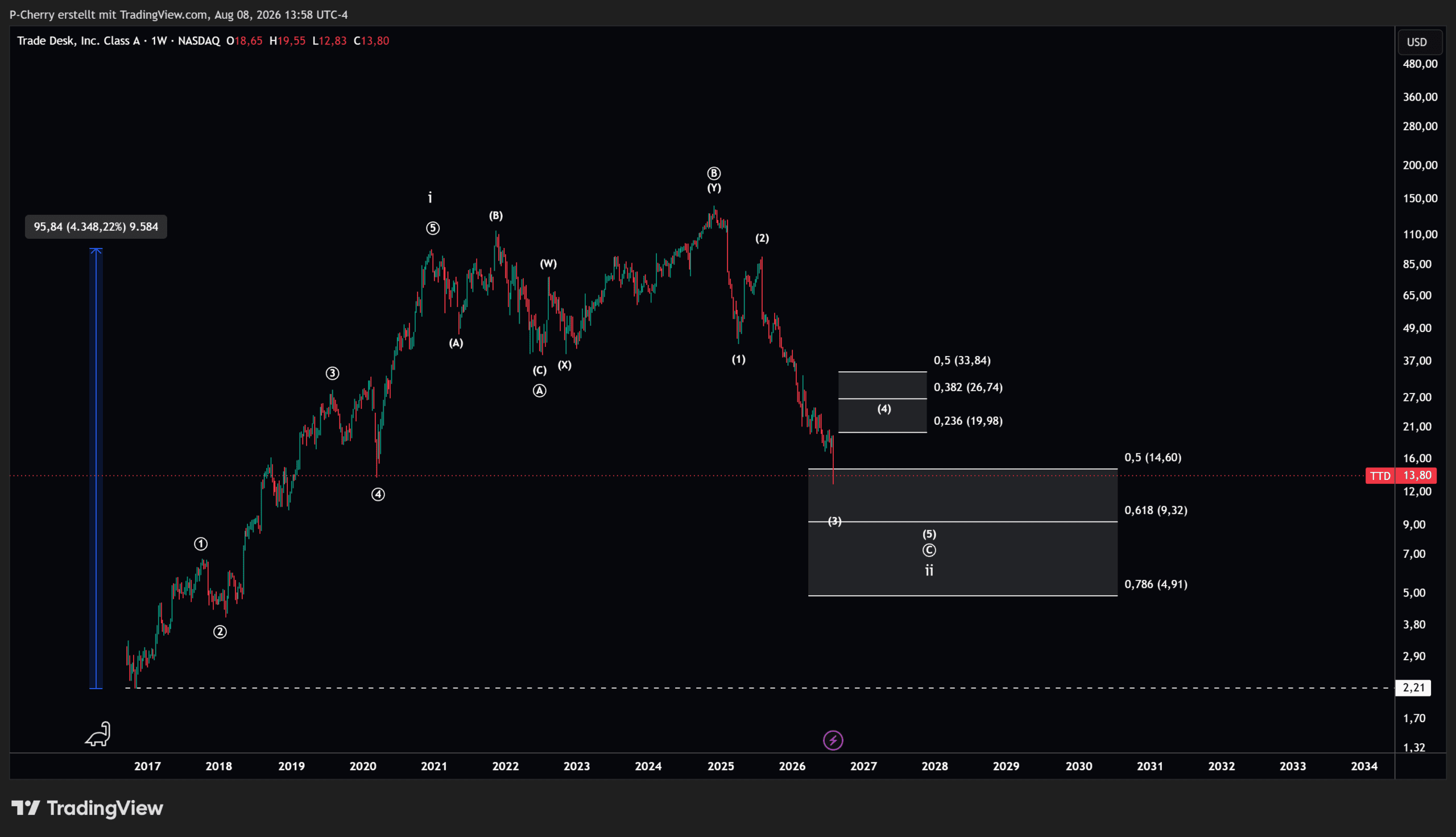Click the 2029 label on time axis
1456x837 pixels.
pos(1007,766)
